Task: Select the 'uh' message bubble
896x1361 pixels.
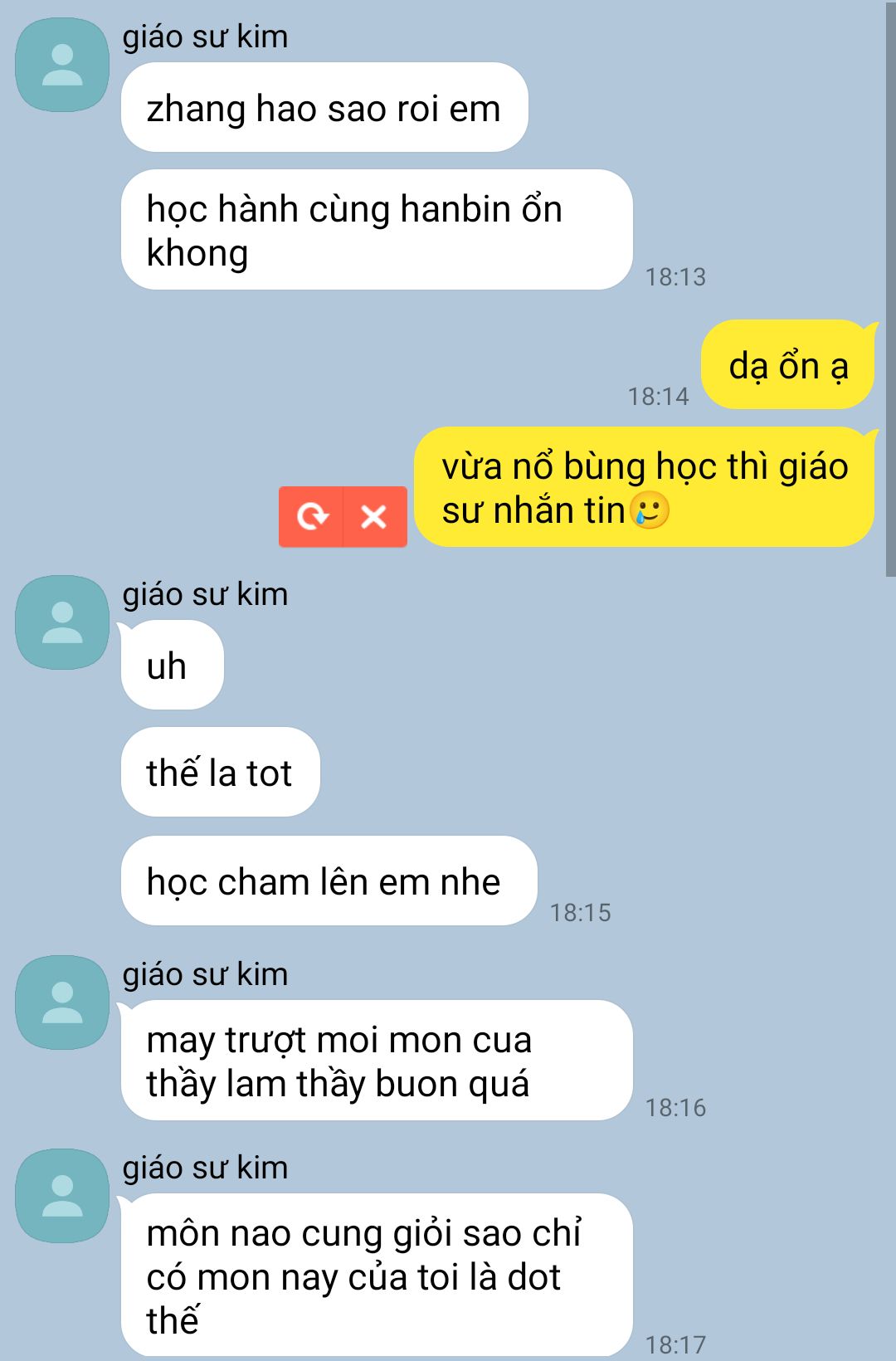Action: point(173,665)
